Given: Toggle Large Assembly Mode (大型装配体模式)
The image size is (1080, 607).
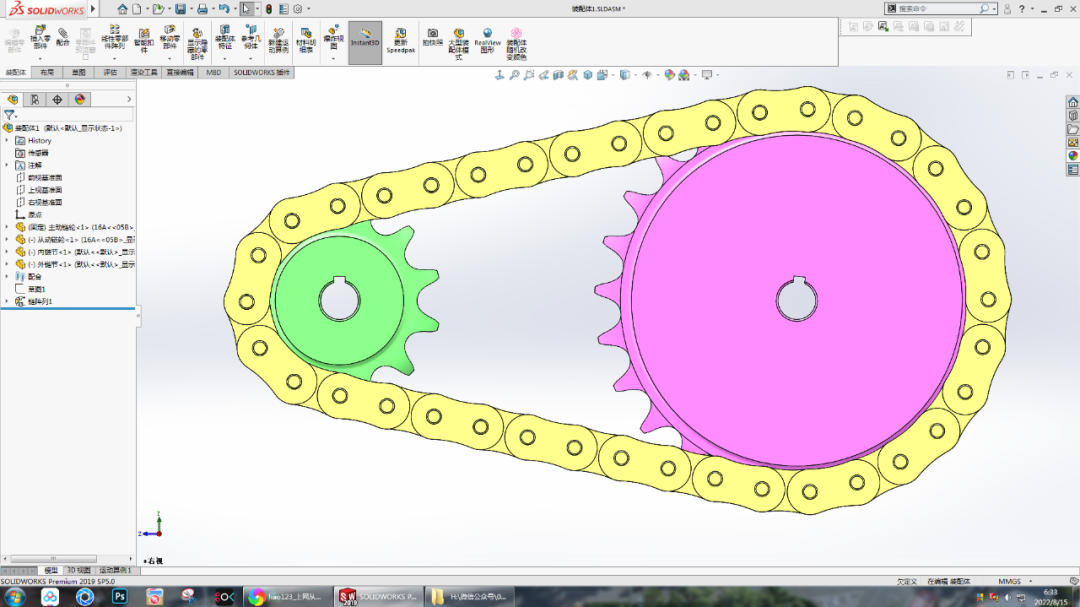Looking at the screenshot, I should 457,40.
